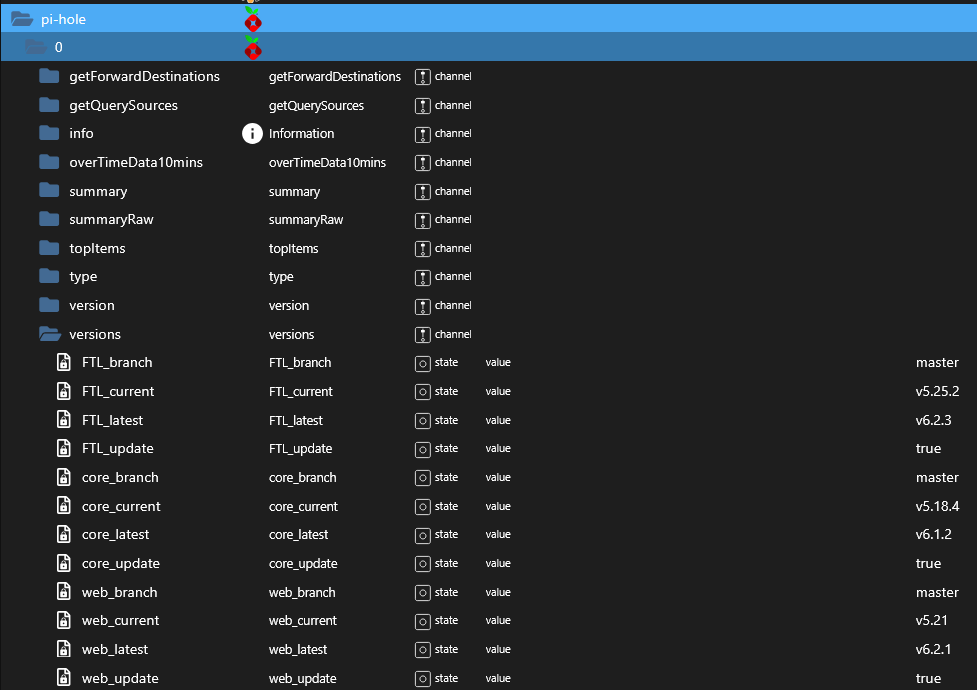Collapse the pi-hole adapter folder

click(x=22, y=19)
